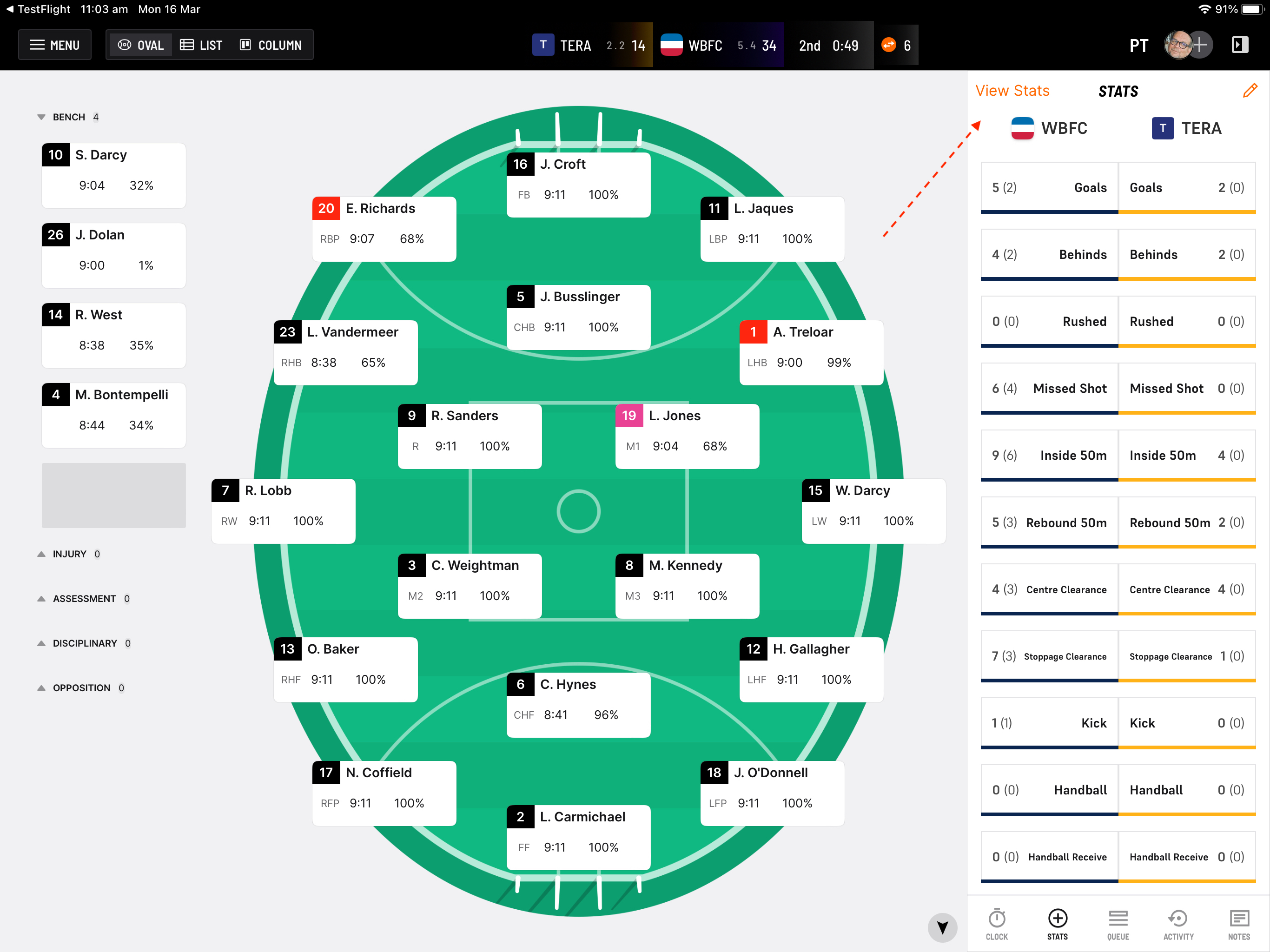Tap the round down-arrow button below oval

click(x=942, y=927)
